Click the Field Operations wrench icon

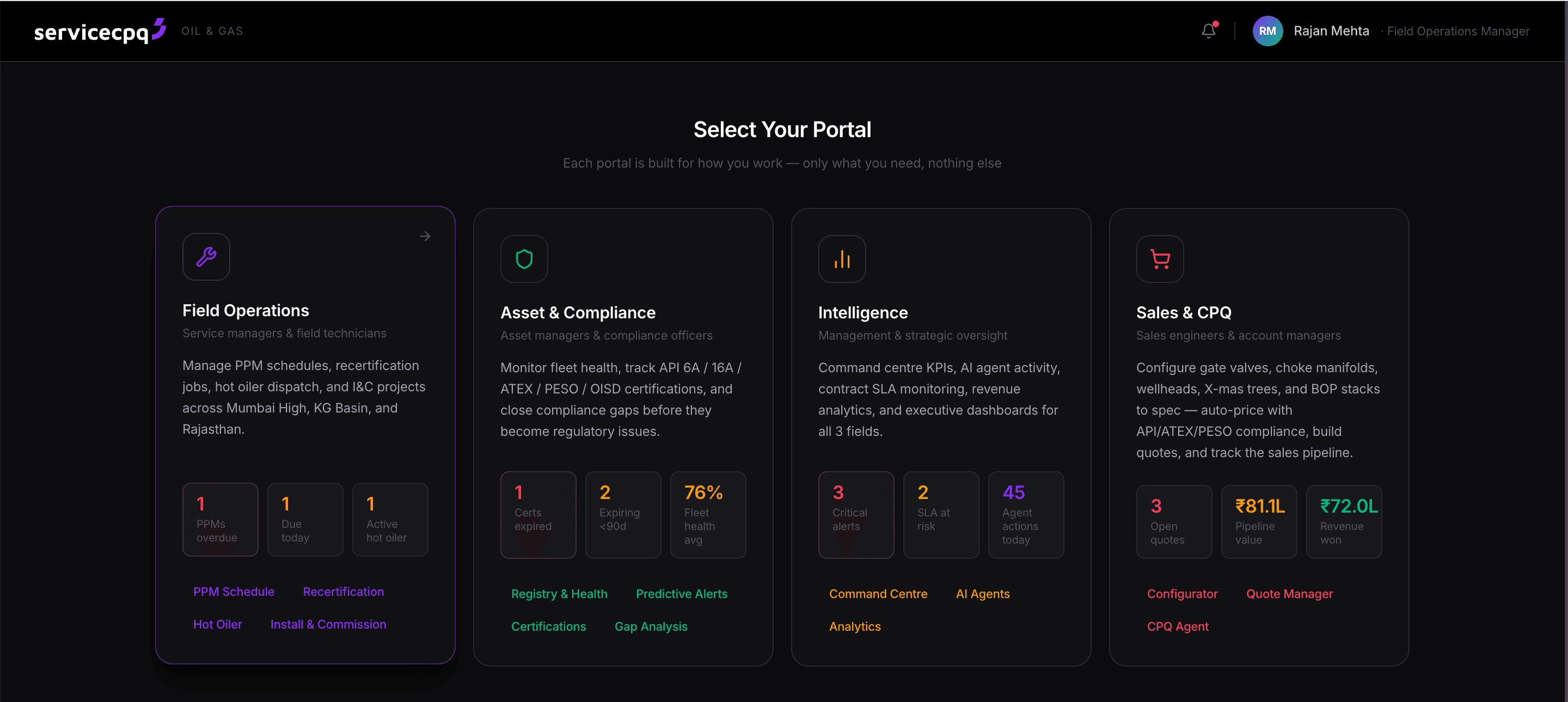[206, 257]
